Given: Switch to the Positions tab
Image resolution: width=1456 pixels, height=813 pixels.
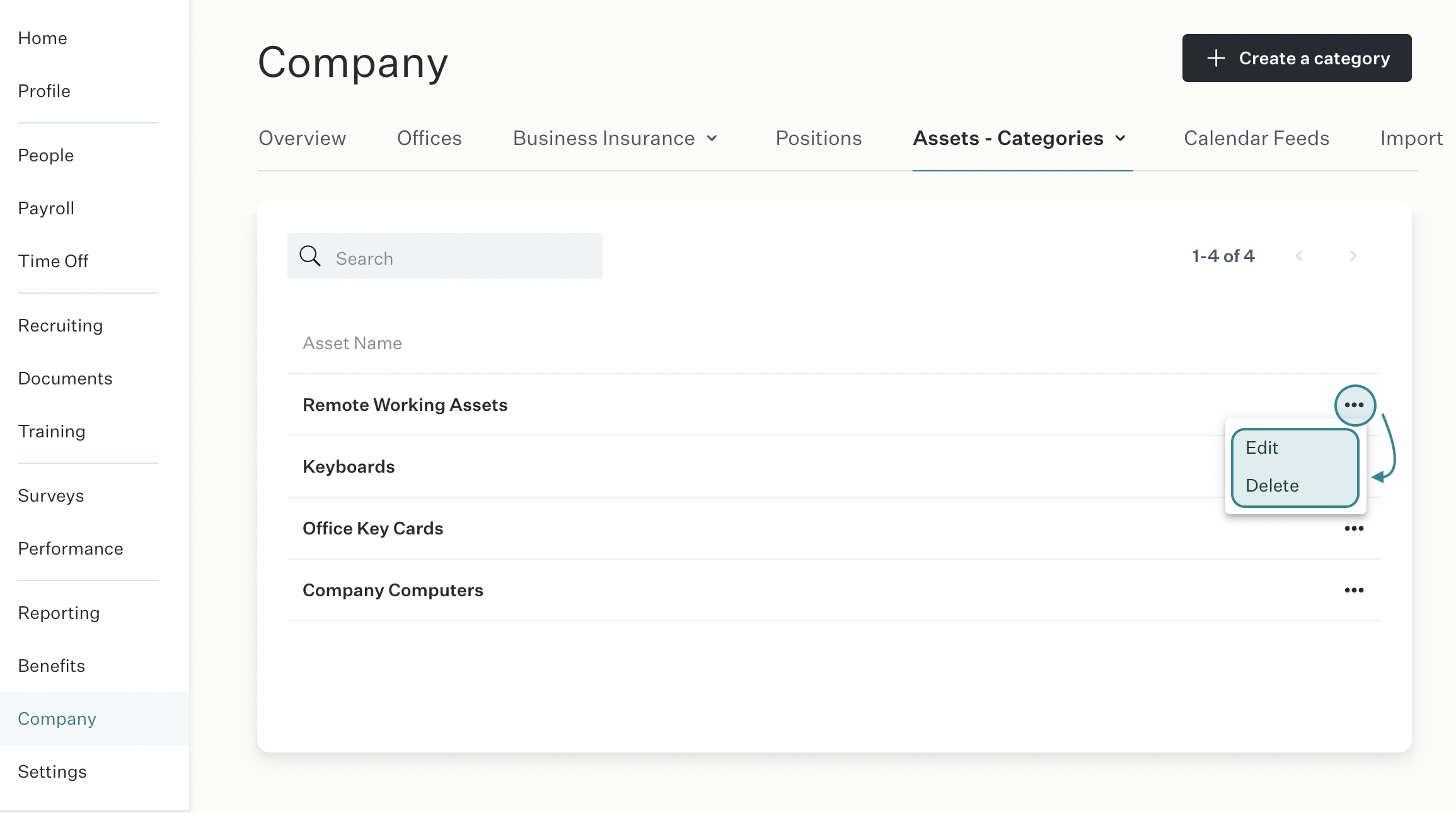Looking at the screenshot, I should (x=819, y=138).
